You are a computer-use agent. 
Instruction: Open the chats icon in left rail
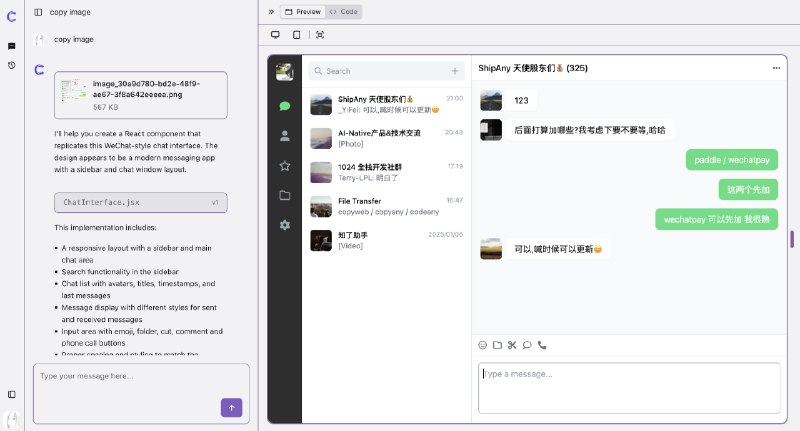pyautogui.click(x=12, y=46)
